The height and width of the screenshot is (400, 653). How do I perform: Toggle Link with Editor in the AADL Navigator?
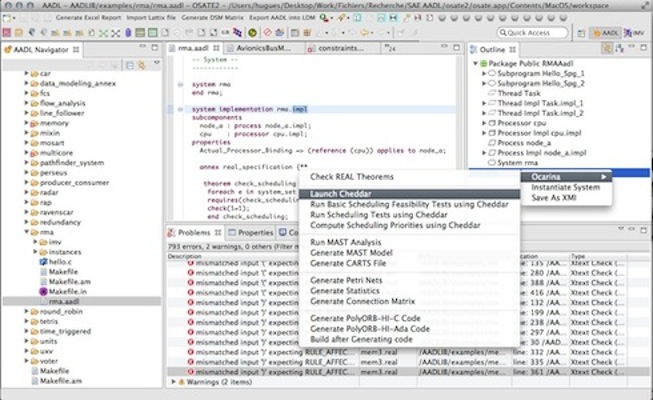(x=142, y=65)
